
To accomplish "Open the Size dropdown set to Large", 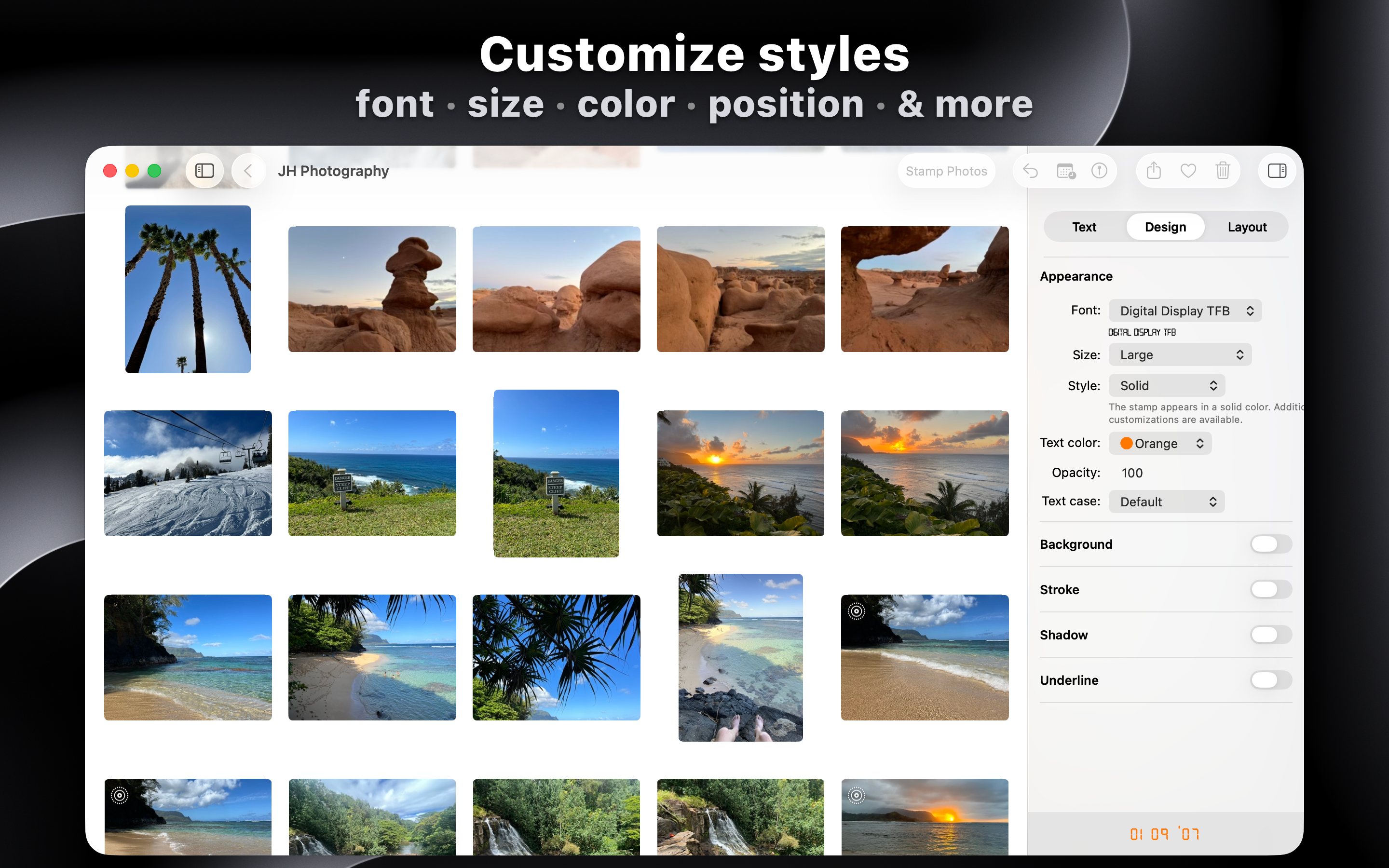I will (1180, 355).
